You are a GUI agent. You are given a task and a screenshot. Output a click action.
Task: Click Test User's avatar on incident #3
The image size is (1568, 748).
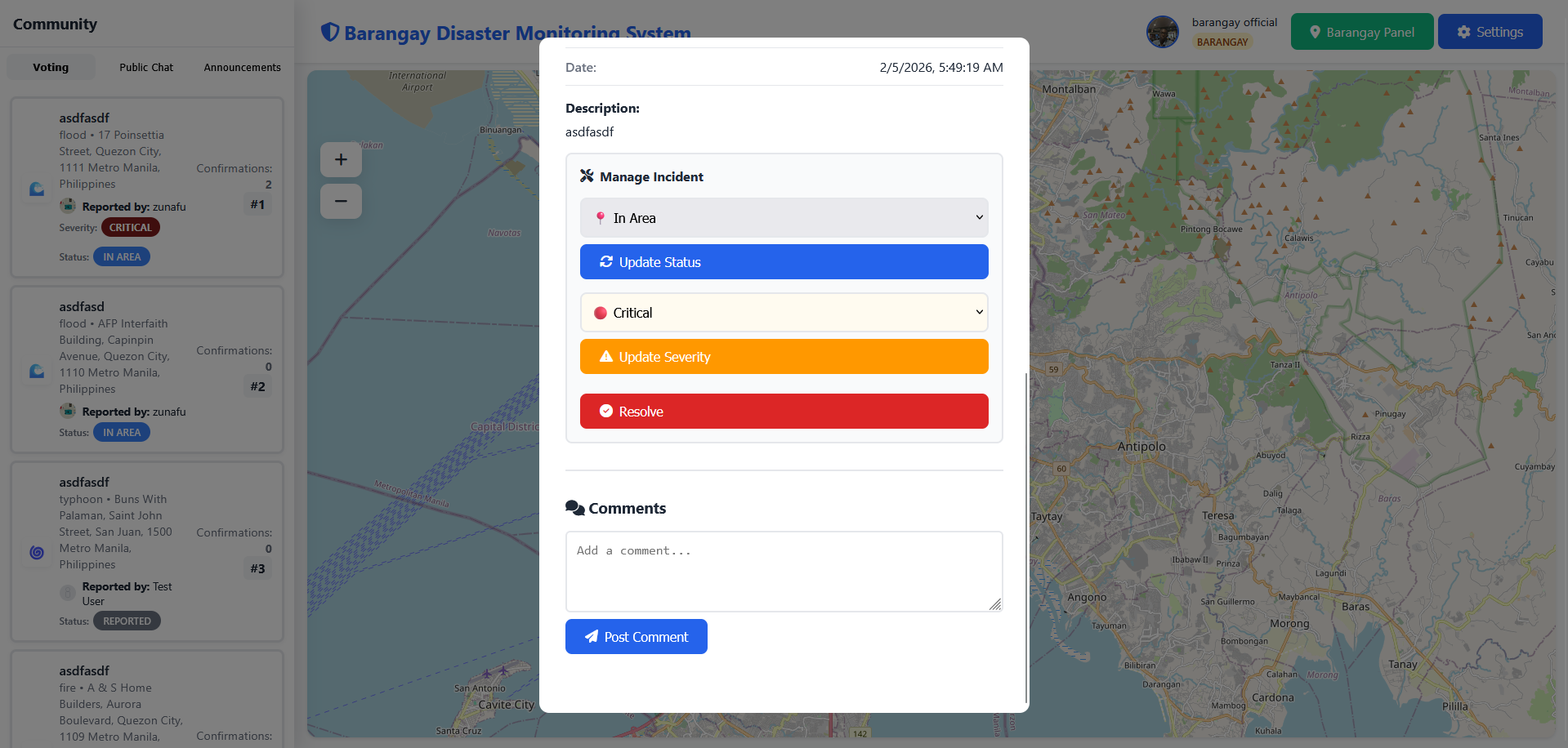[68, 593]
